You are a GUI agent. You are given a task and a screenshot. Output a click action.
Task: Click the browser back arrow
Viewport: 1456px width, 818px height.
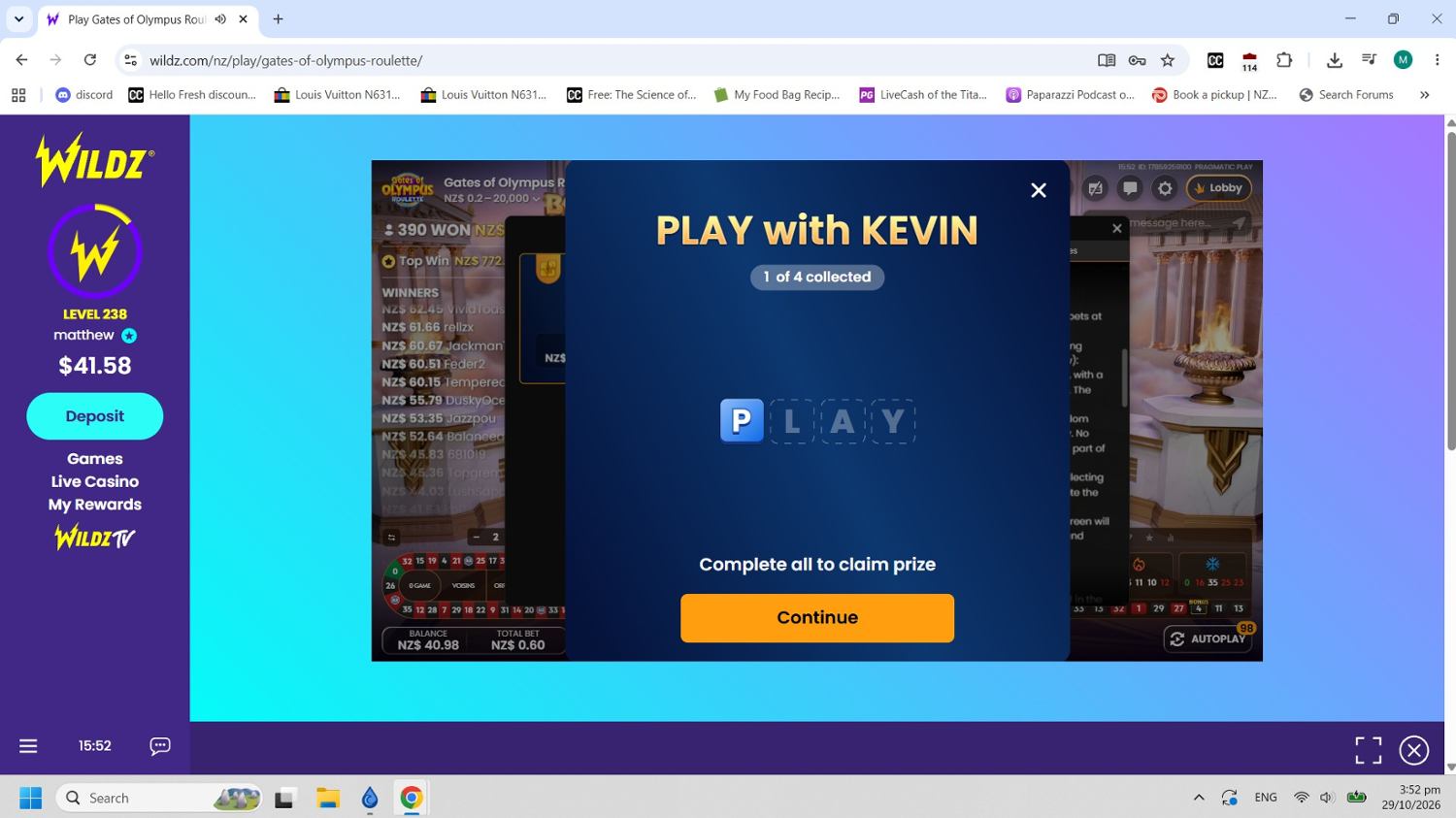click(x=21, y=60)
